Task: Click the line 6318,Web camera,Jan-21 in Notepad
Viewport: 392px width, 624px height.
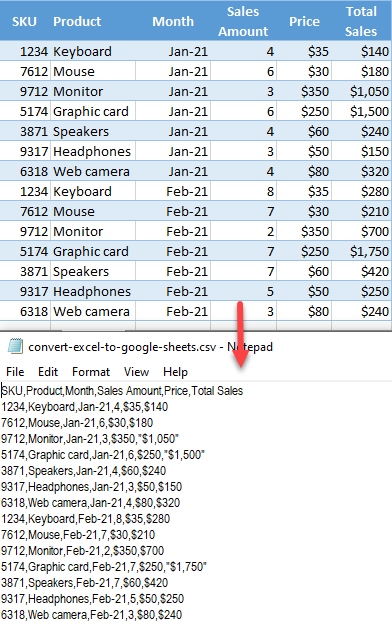Action: coord(90,503)
